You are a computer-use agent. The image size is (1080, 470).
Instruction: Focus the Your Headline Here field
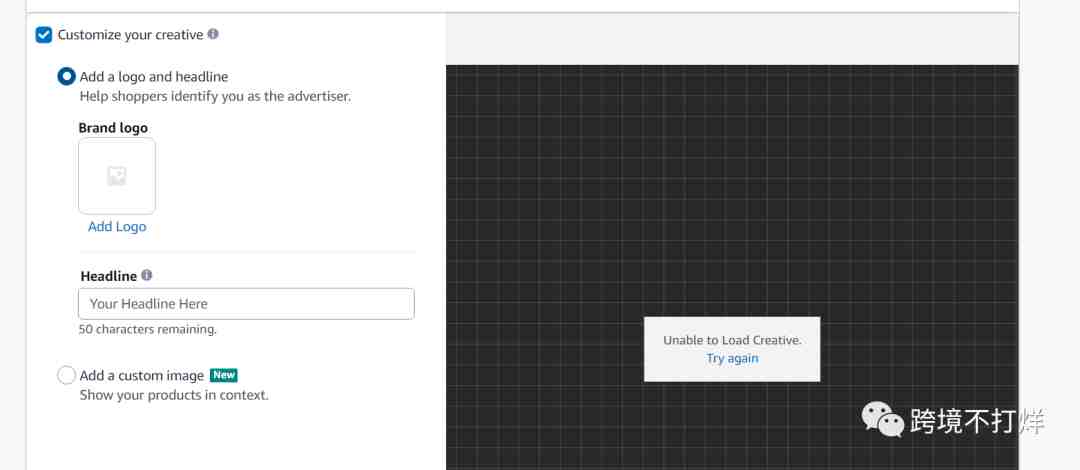pos(247,304)
